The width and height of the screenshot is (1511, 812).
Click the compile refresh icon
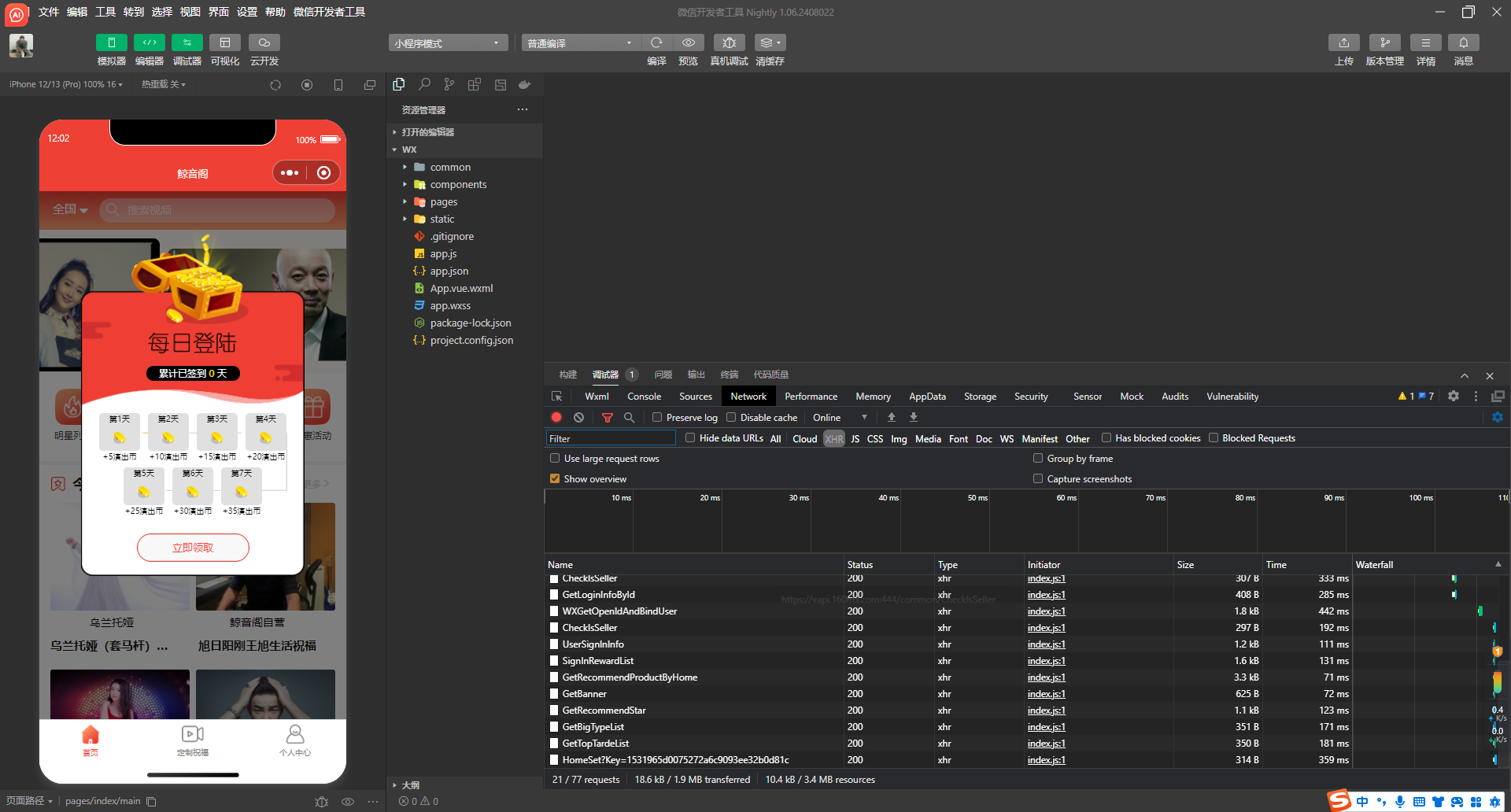click(656, 42)
